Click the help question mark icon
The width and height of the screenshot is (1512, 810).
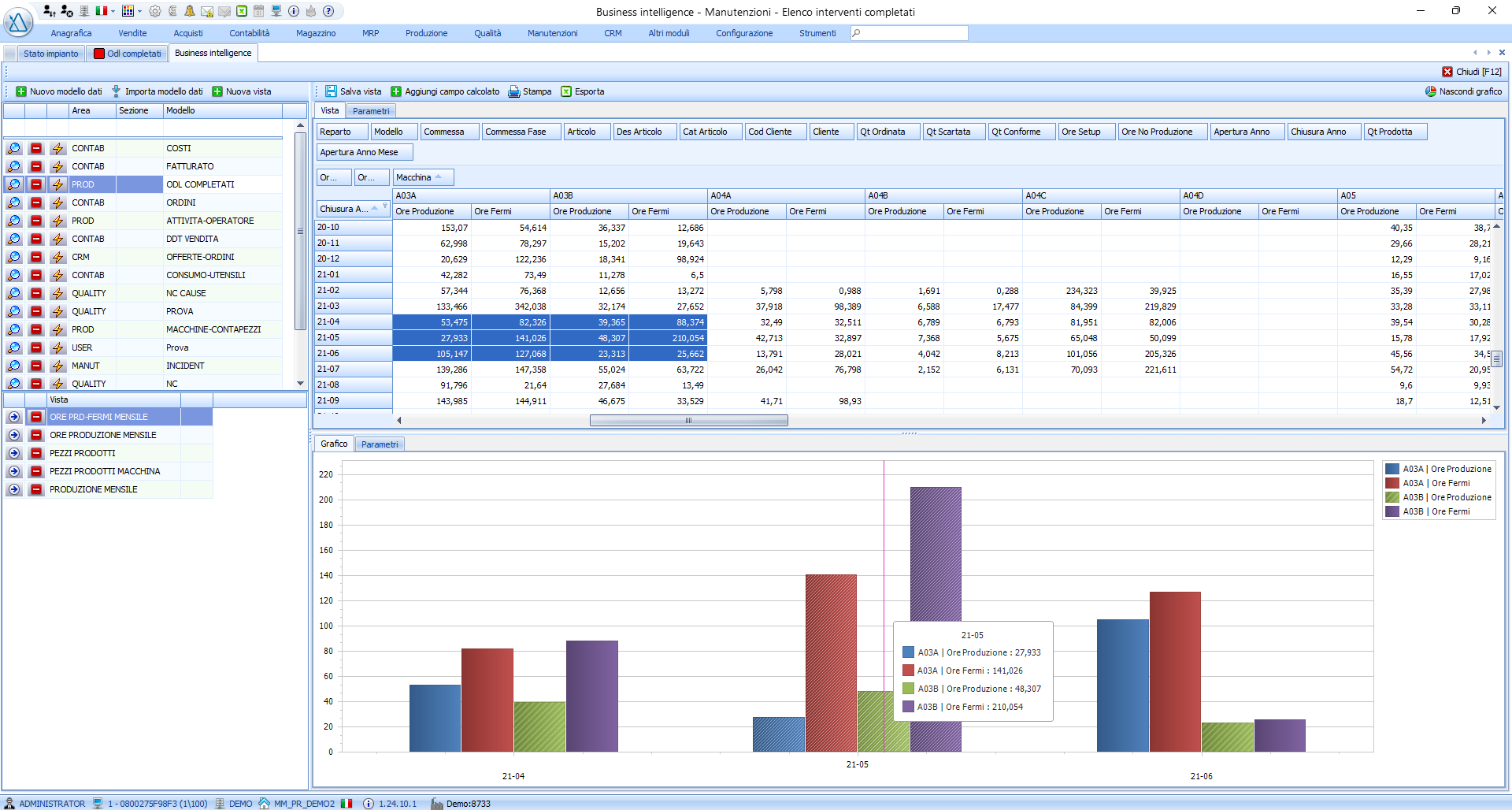(328, 11)
